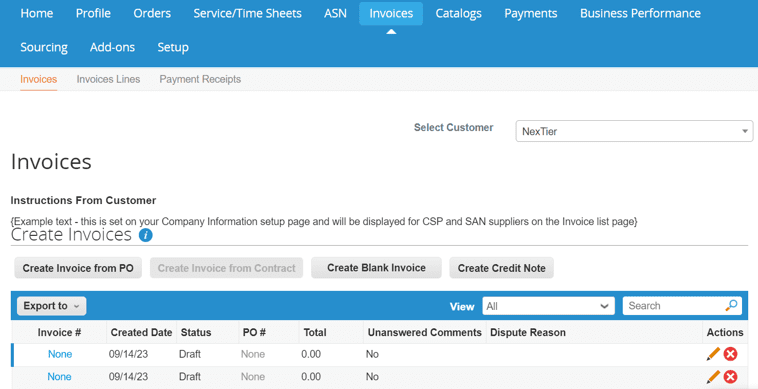758x389 pixels.
Task: Open the Business Performance menu
Action: 641,14
